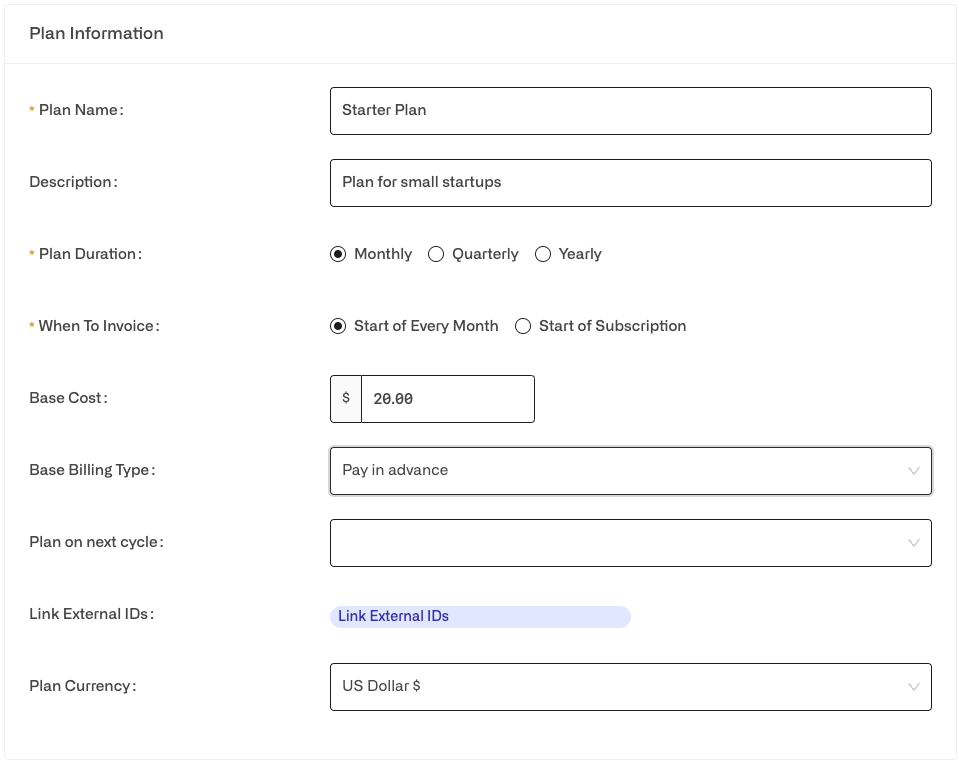Click the Base Billing Type chevron arrow
The image size is (959, 763).
[x=913, y=471]
